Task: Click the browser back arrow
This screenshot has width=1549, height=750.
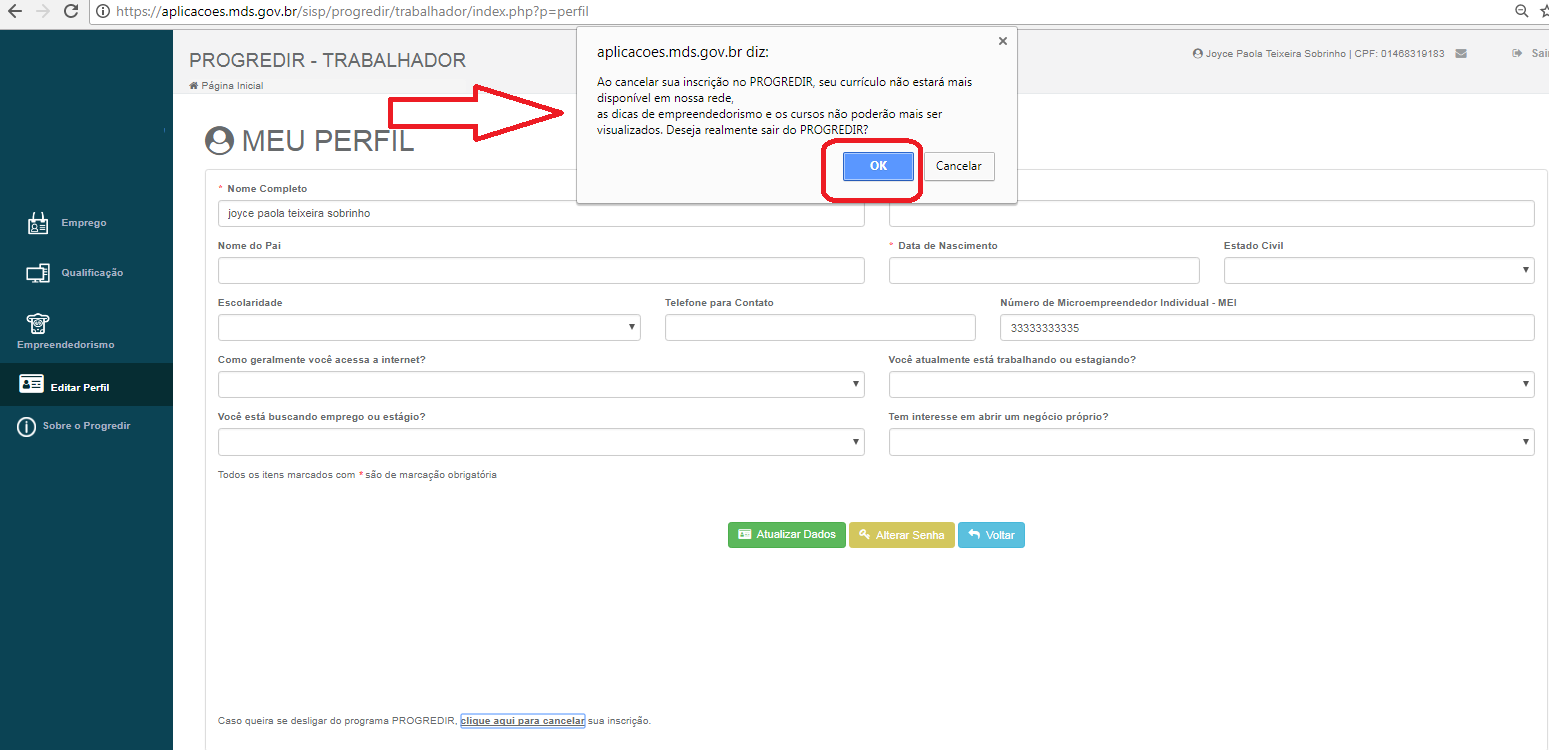Action: coord(15,12)
